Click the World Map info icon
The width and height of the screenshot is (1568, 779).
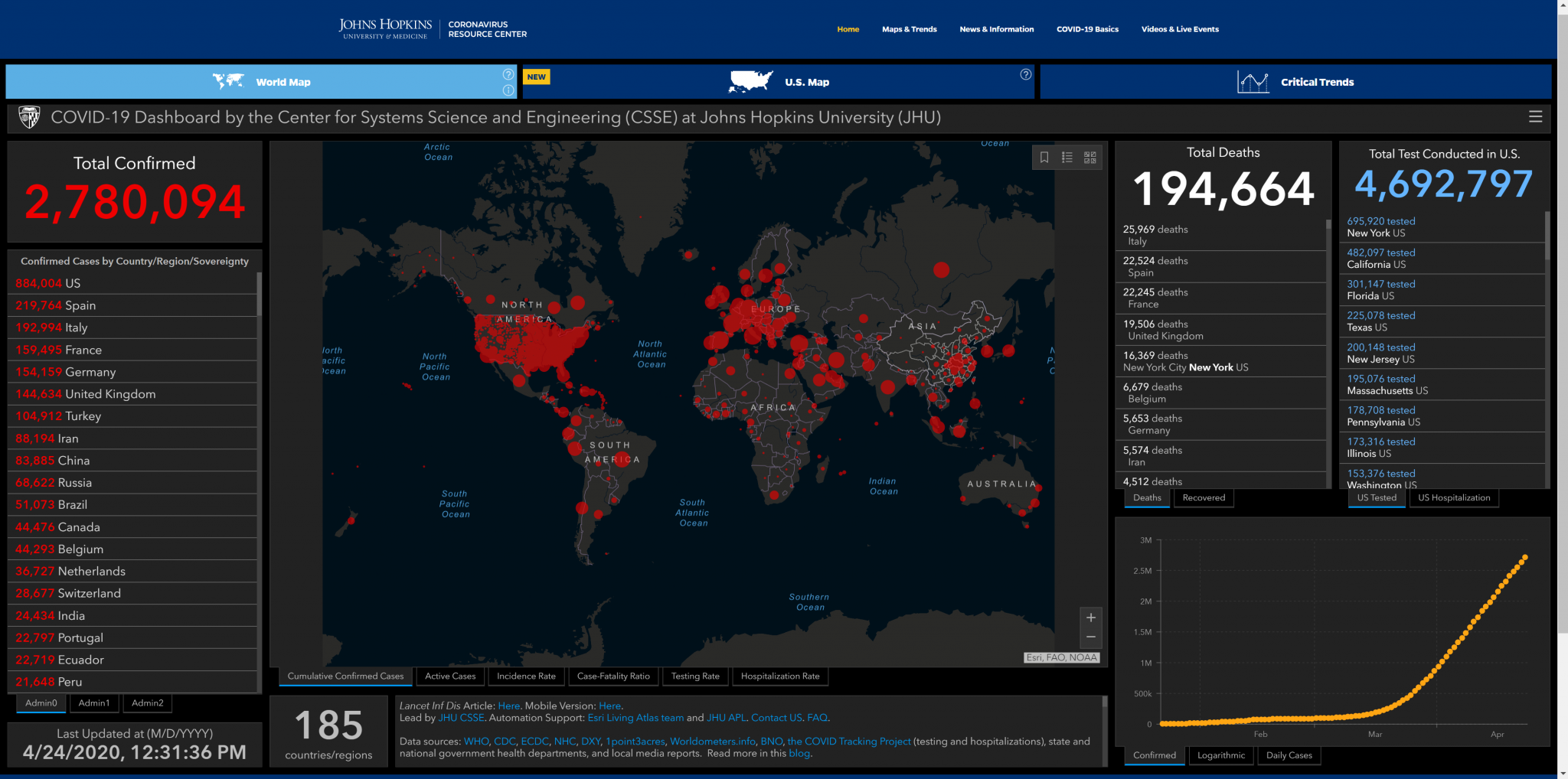coord(508,90)
